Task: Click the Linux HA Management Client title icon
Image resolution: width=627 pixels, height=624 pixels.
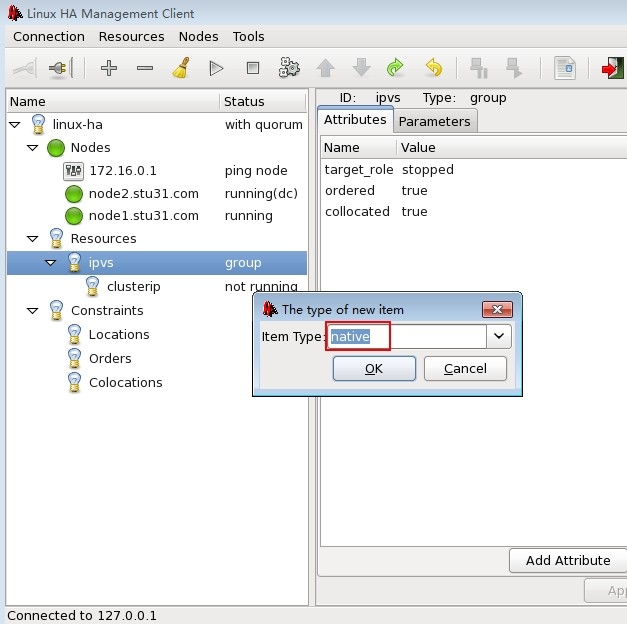Action: pos(15,13)
